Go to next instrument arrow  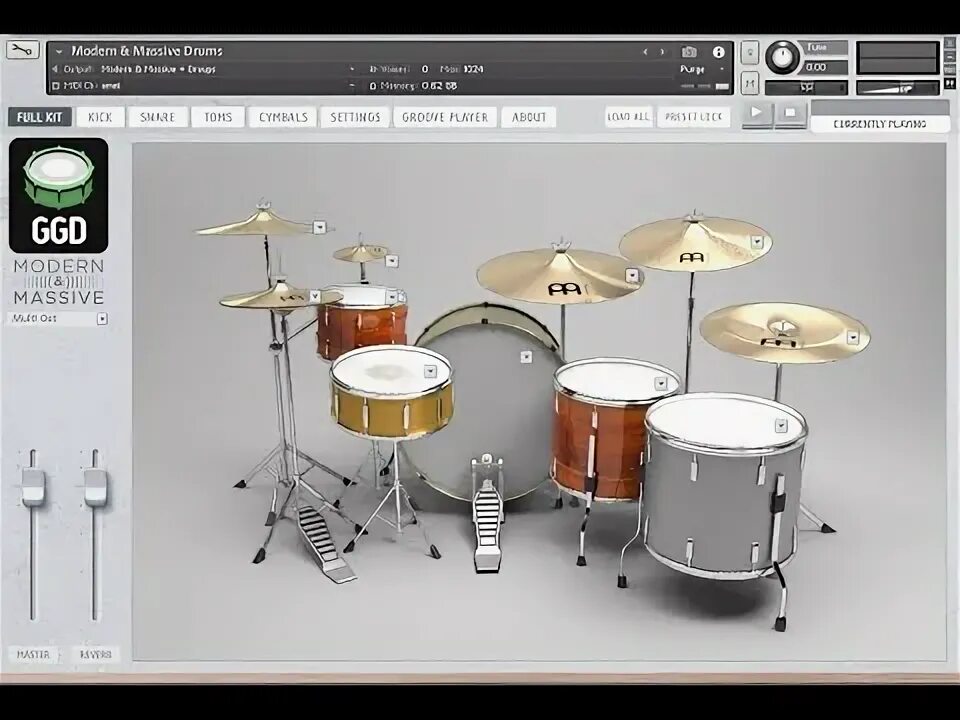pyautogui.click(x=662, y=52)
